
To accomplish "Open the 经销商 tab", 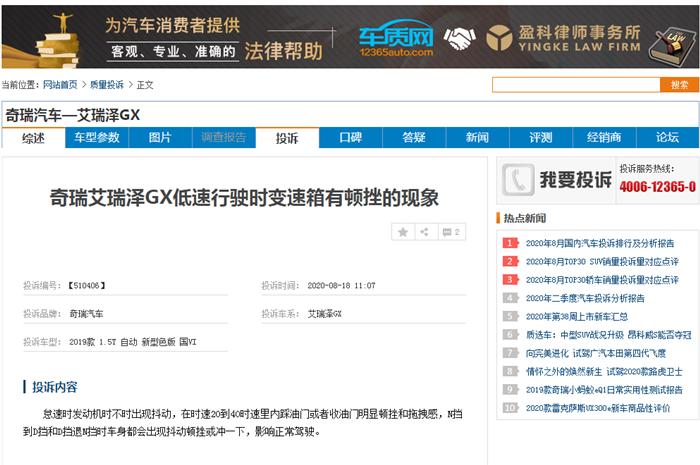I will tap(604, 137).
